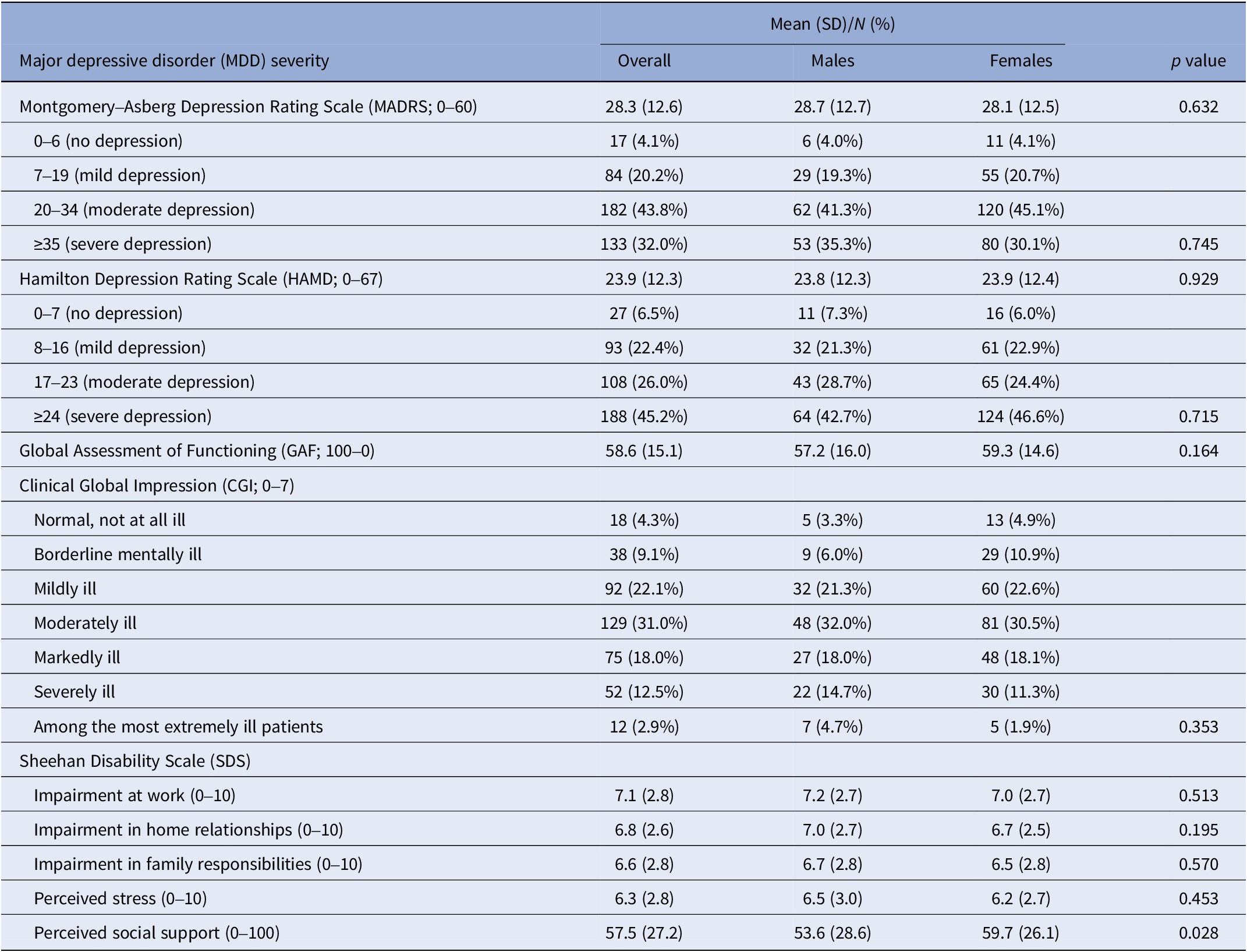The width and height of the screenshot is (1247, 952).
Task: Select the Montgomery–Asberg Depression Rating Scale row label
Action: 248,107
